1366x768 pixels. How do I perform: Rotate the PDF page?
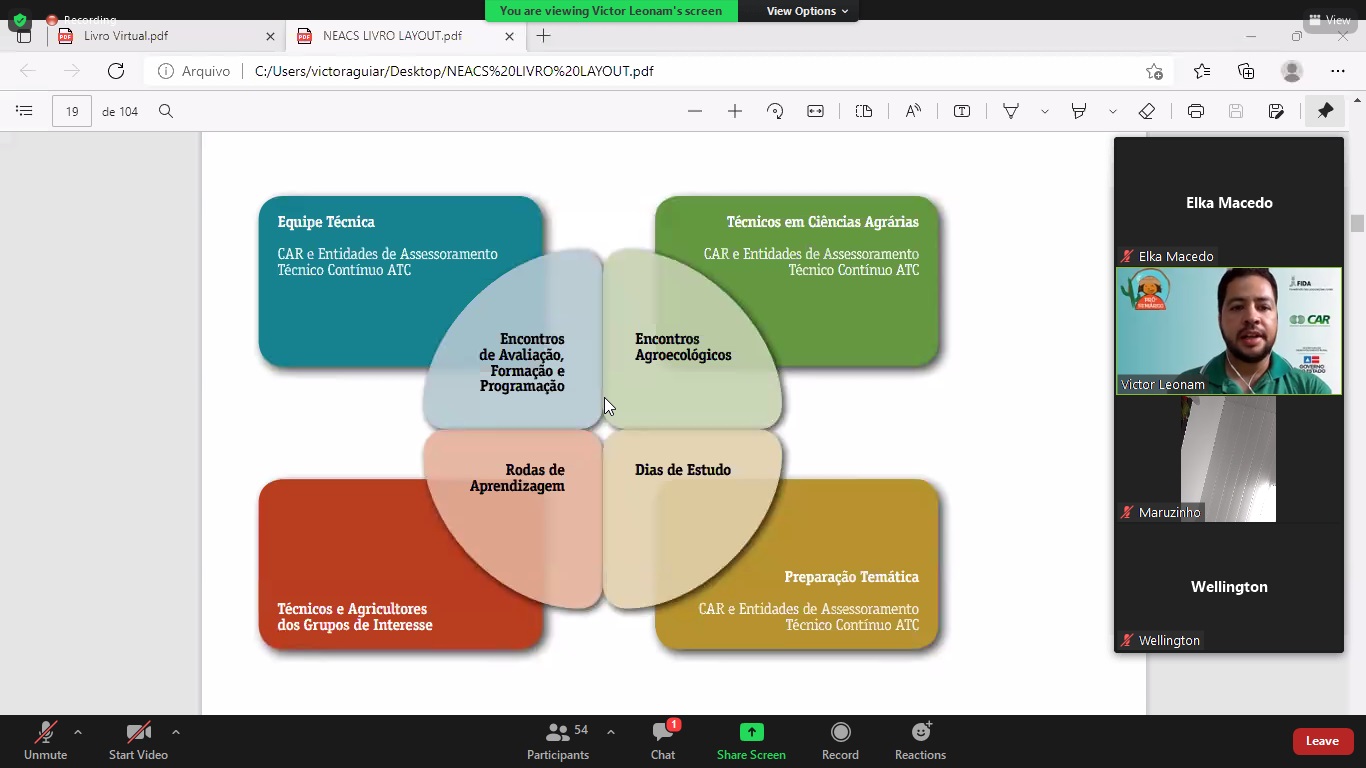click(x=775, y=111)
